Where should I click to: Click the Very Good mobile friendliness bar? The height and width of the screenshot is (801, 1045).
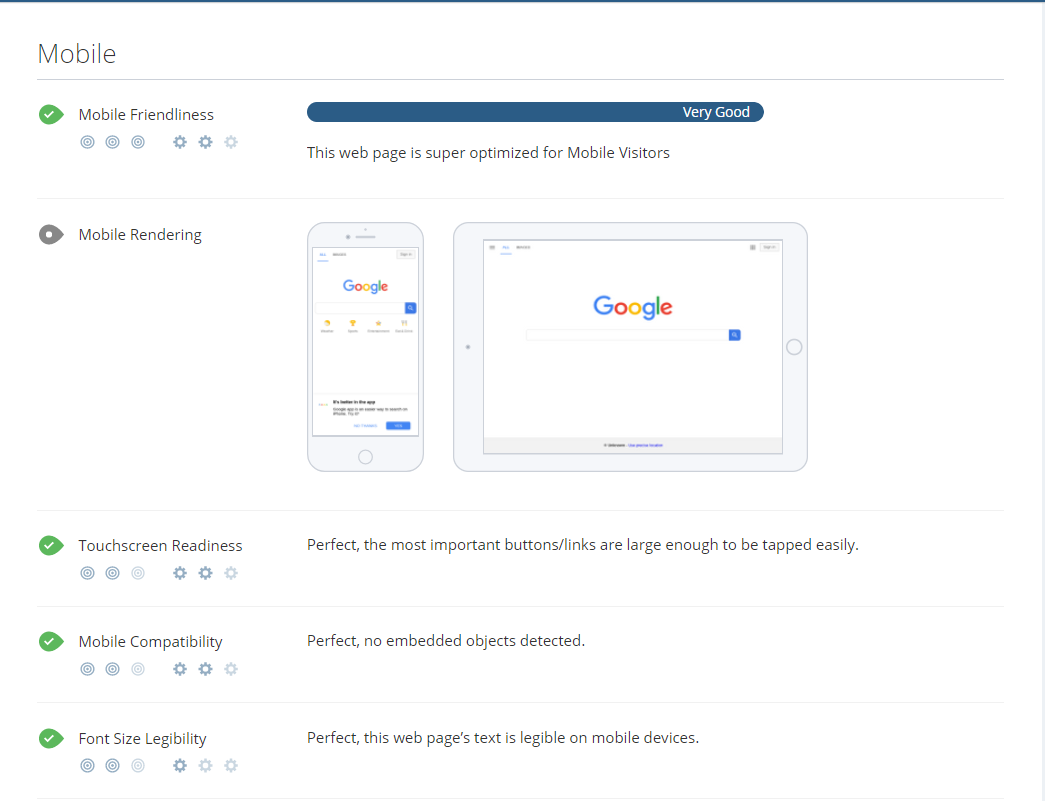pyautogui.click(x=535, y=112)
